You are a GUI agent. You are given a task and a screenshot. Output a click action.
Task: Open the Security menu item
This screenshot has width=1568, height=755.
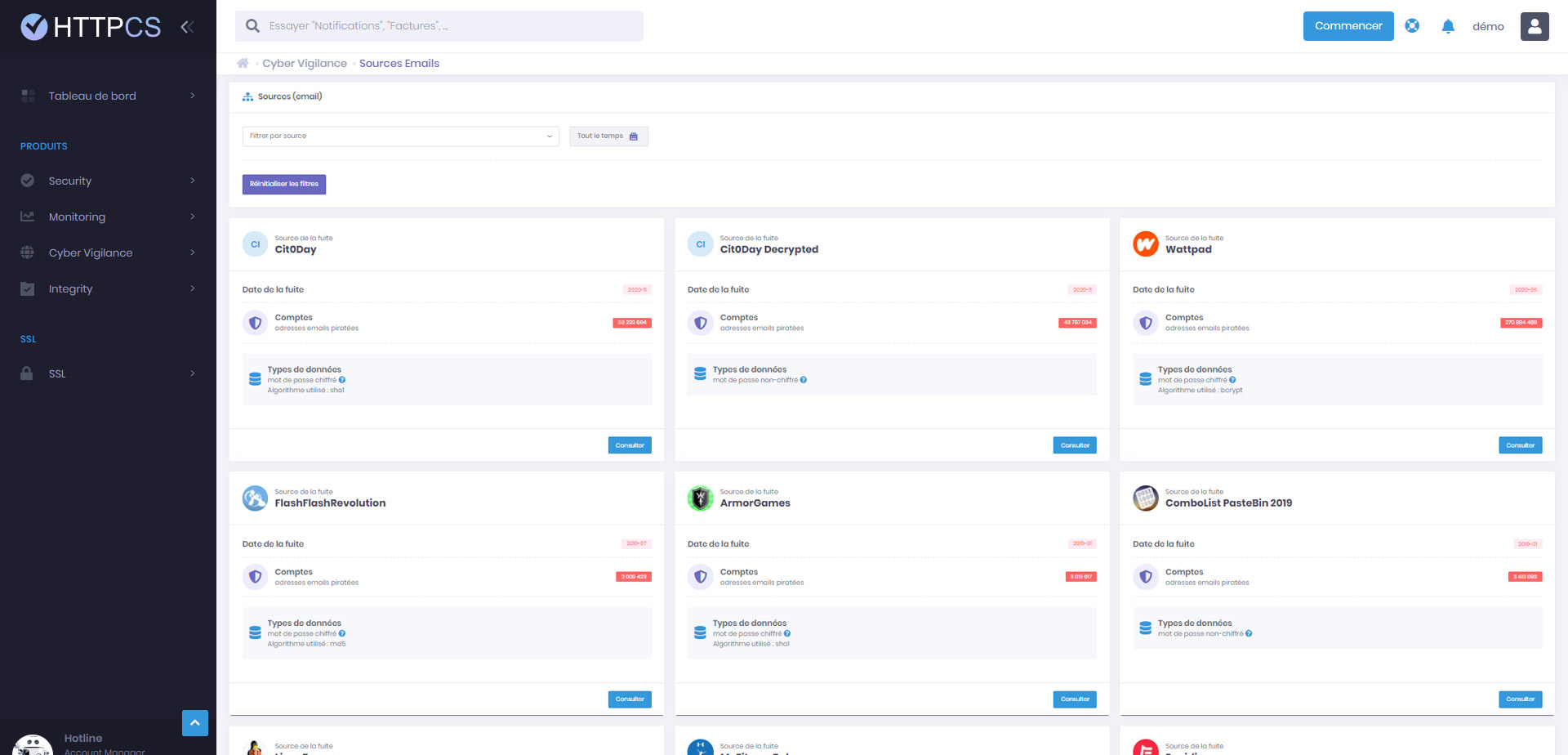point(108,181)
